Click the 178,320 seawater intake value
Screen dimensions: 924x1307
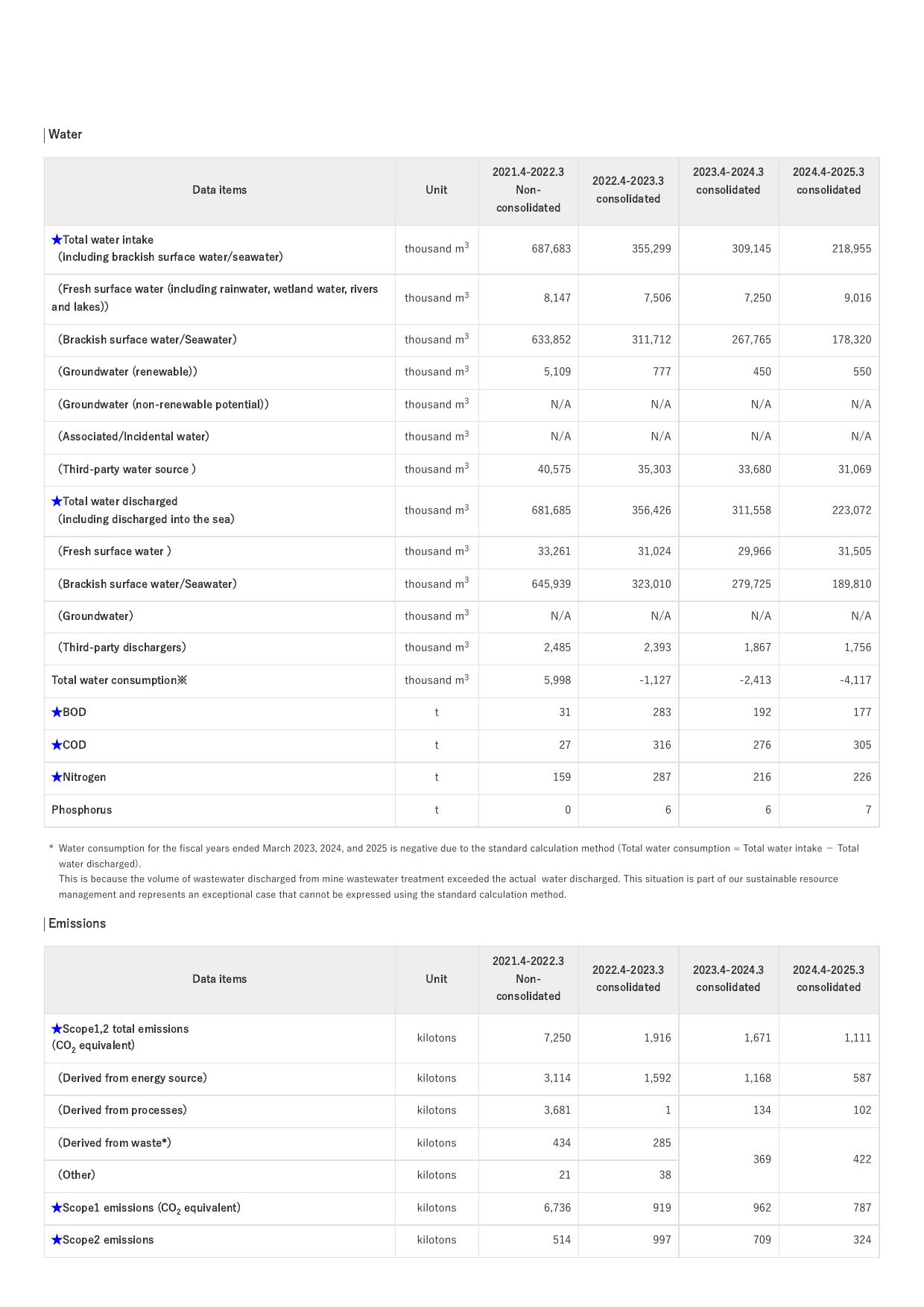[852, 340]
